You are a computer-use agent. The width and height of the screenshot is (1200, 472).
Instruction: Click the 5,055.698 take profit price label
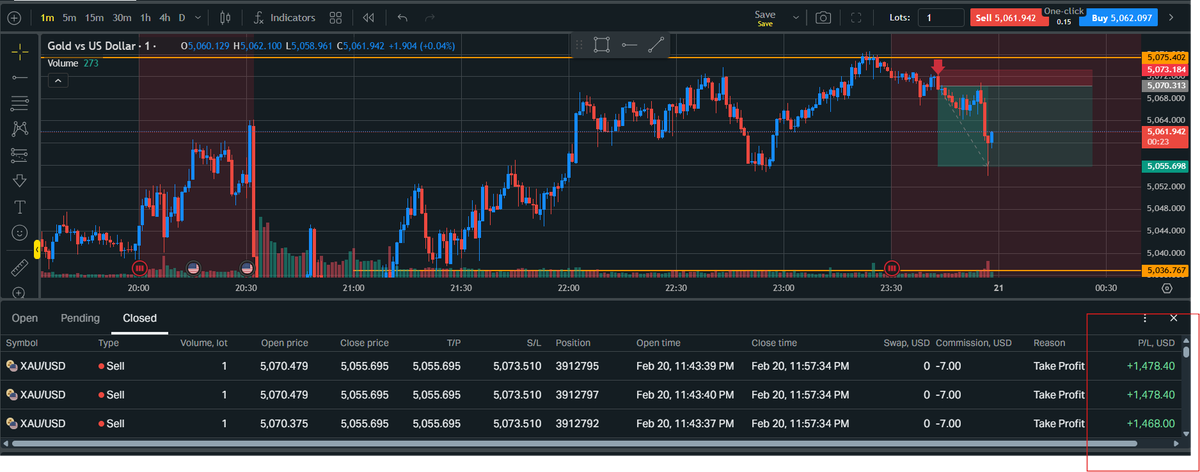(x=1166, y=166)
